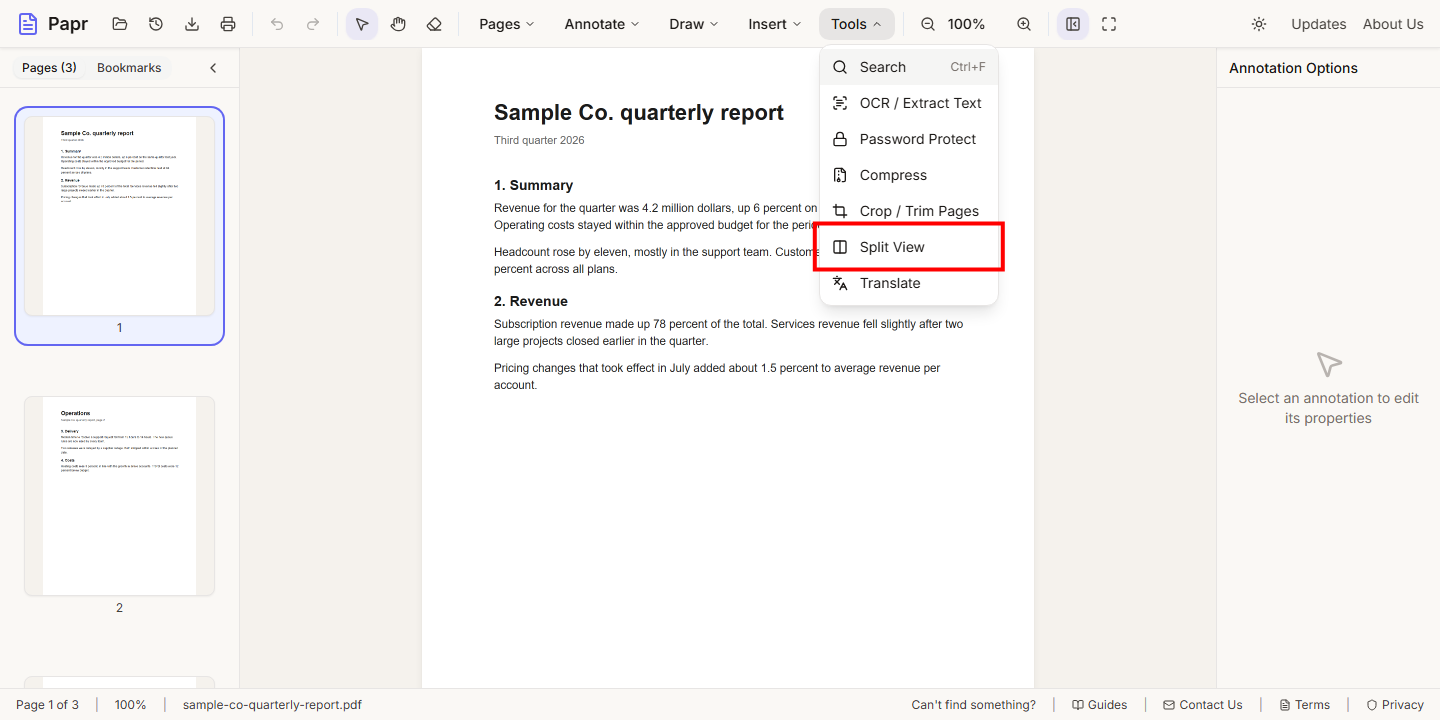Screen dimensions: 1440x720
Task: Toggle the light/dark theme icon
Action: (x=1259, y=24)
